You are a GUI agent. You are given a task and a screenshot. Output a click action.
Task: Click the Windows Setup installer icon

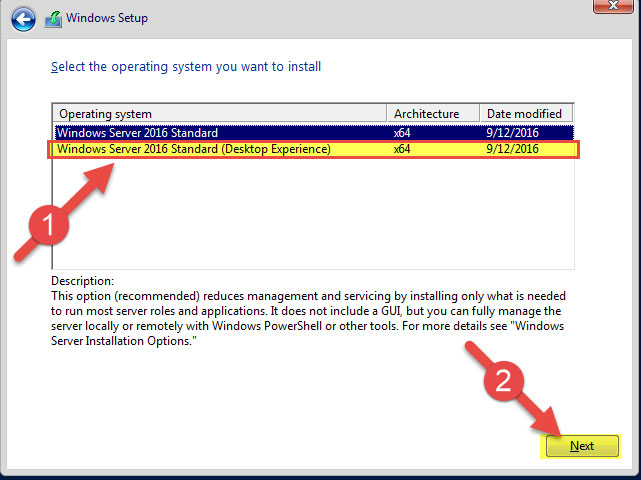click(x=53, y=19)
